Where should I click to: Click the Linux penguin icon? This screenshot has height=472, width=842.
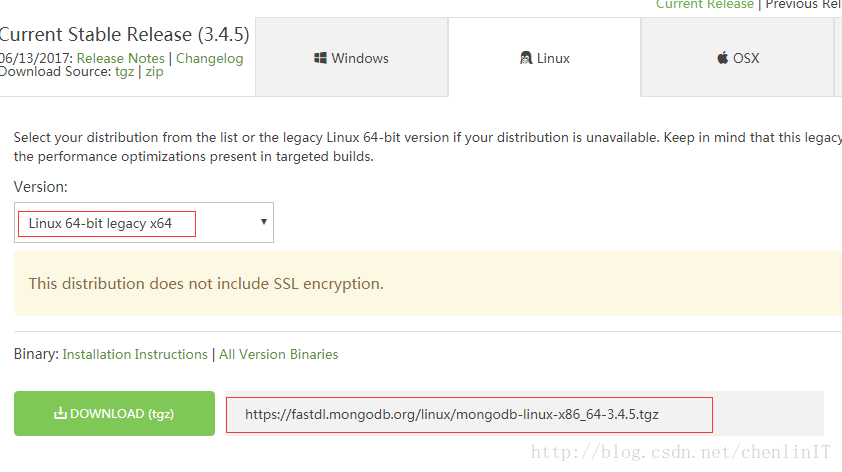click(x=526, y=58)
